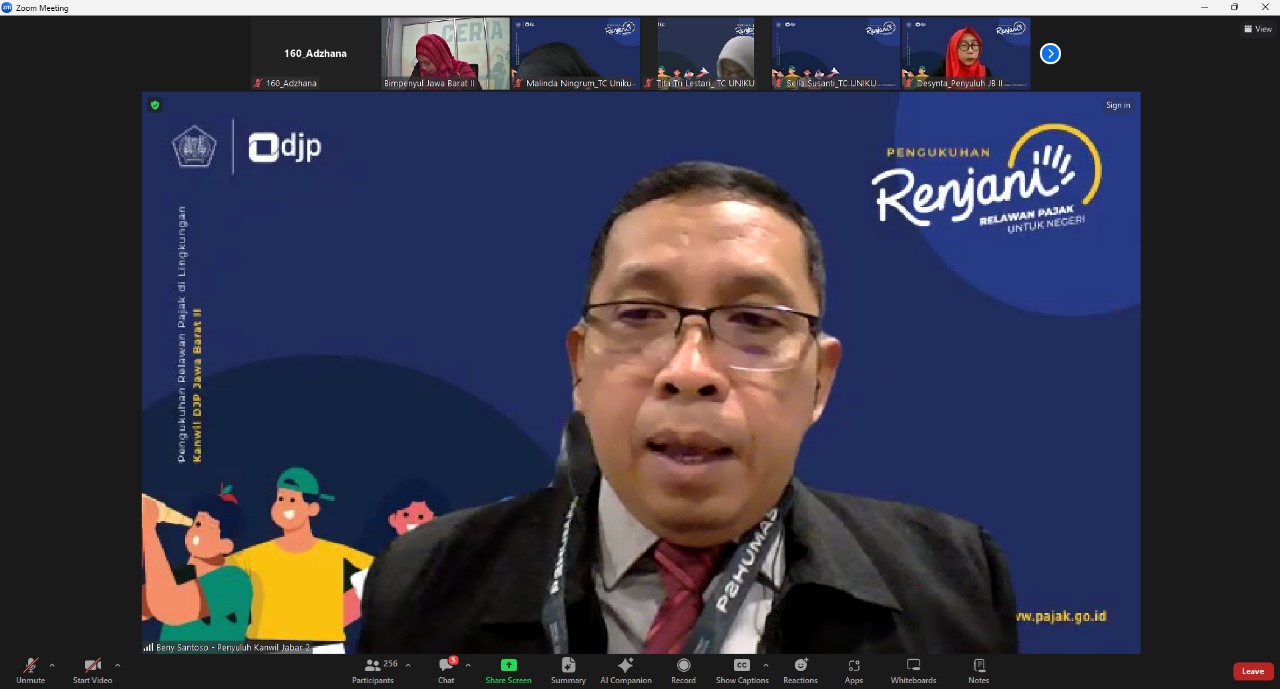Click the green Share Screen button
This screenshot has width=1280, height=689.
pos(508,670)
